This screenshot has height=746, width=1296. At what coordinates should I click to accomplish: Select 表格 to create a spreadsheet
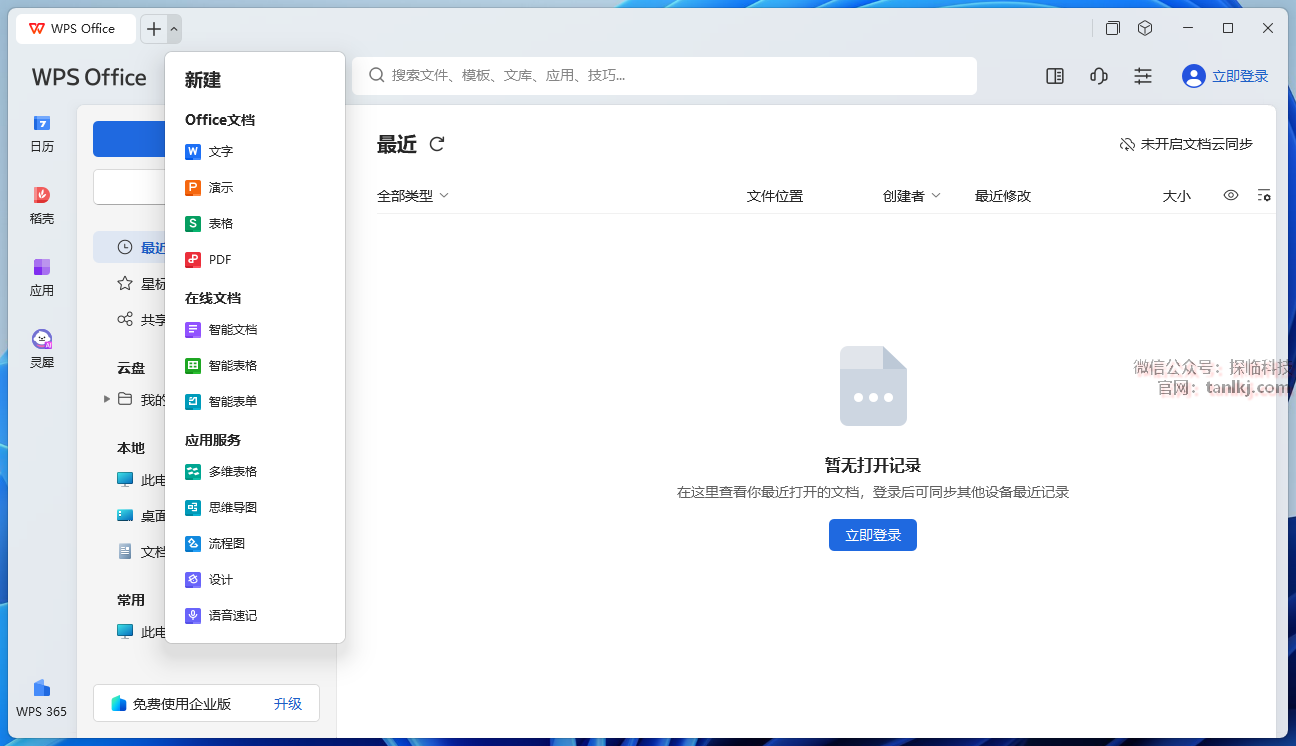(220, 224)
